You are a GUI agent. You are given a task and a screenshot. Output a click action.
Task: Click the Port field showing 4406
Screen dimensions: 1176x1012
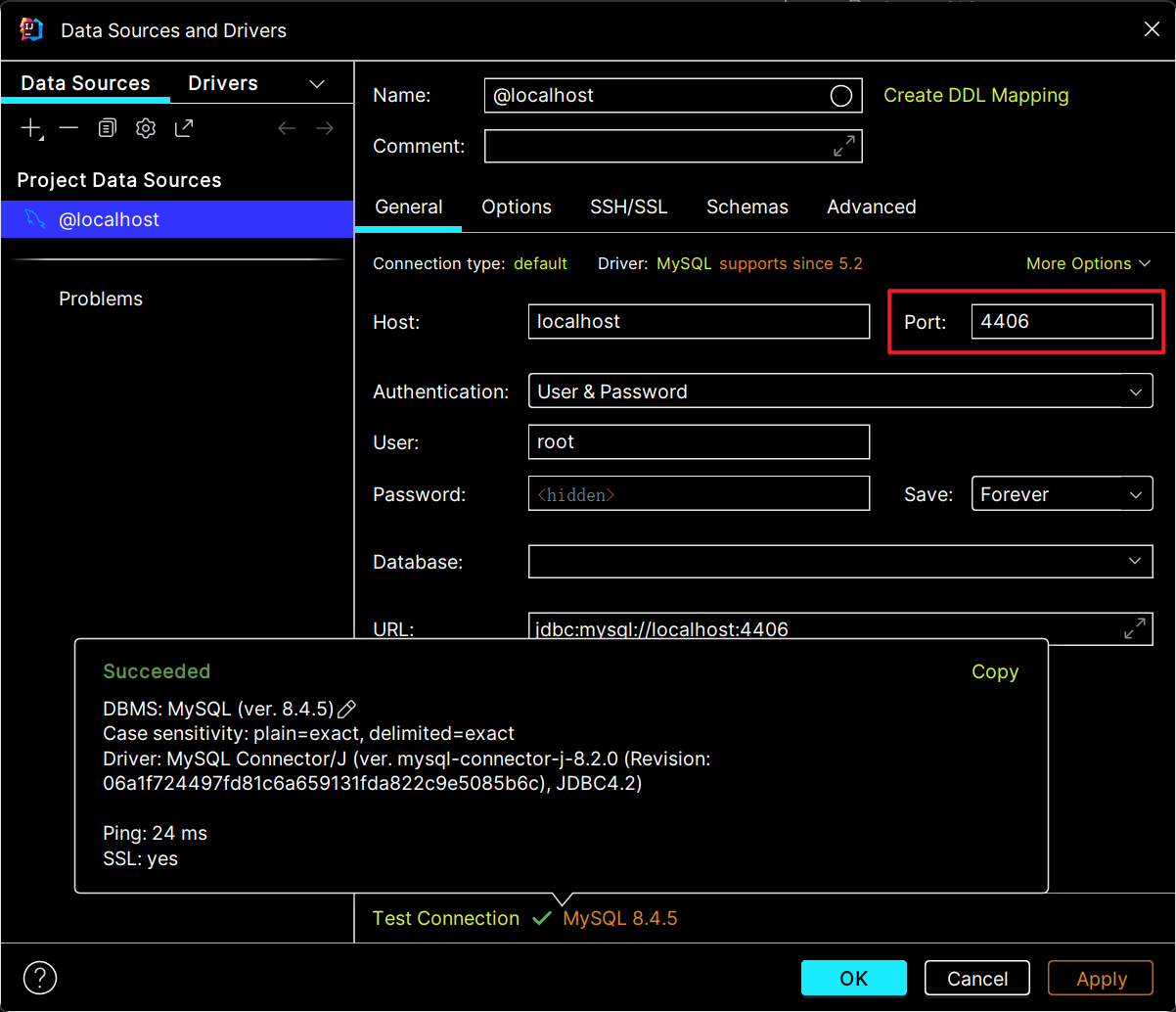[1062, 321]
